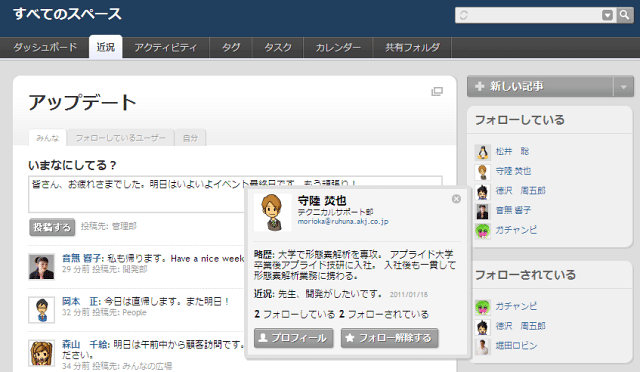
Task: Click 森山 千絵 avatar in the feed
Action: (x=41, y=353)
